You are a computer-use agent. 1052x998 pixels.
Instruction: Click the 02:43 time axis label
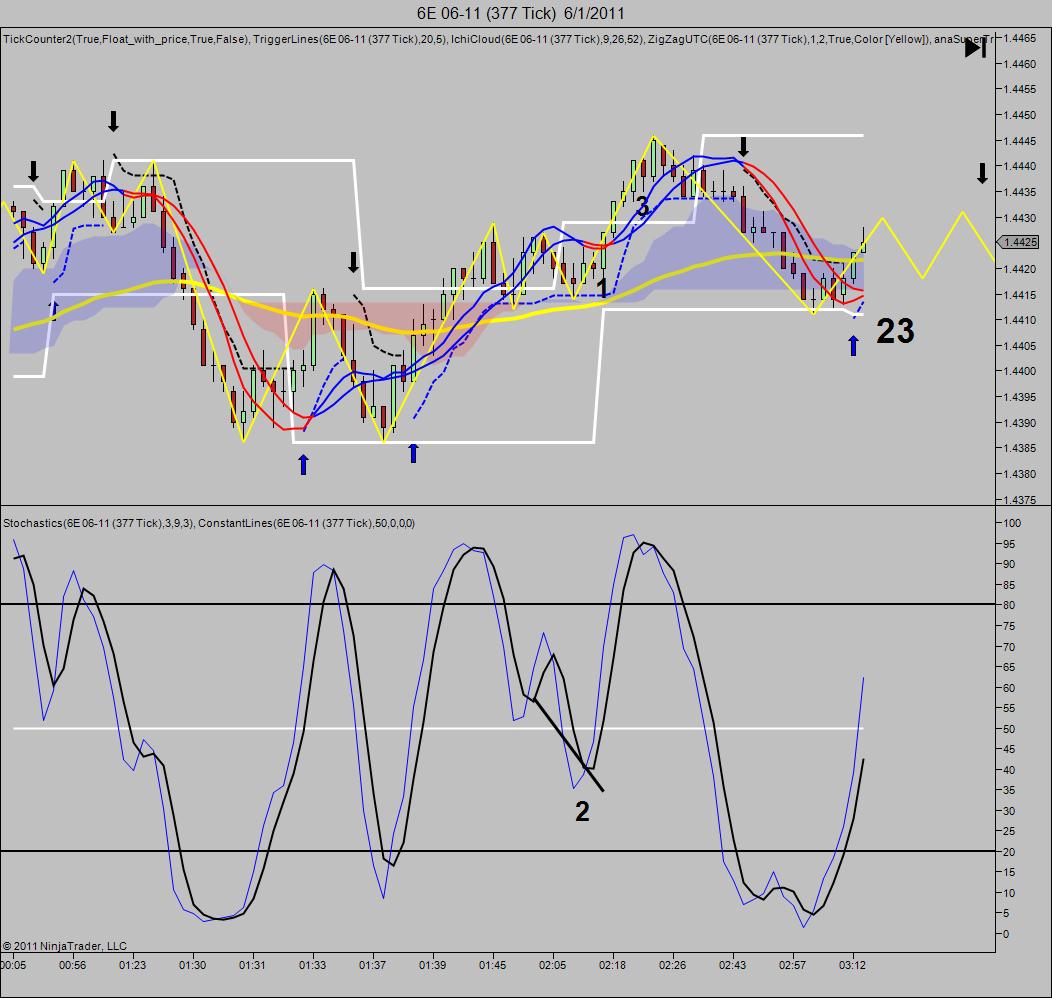[732, 965]
